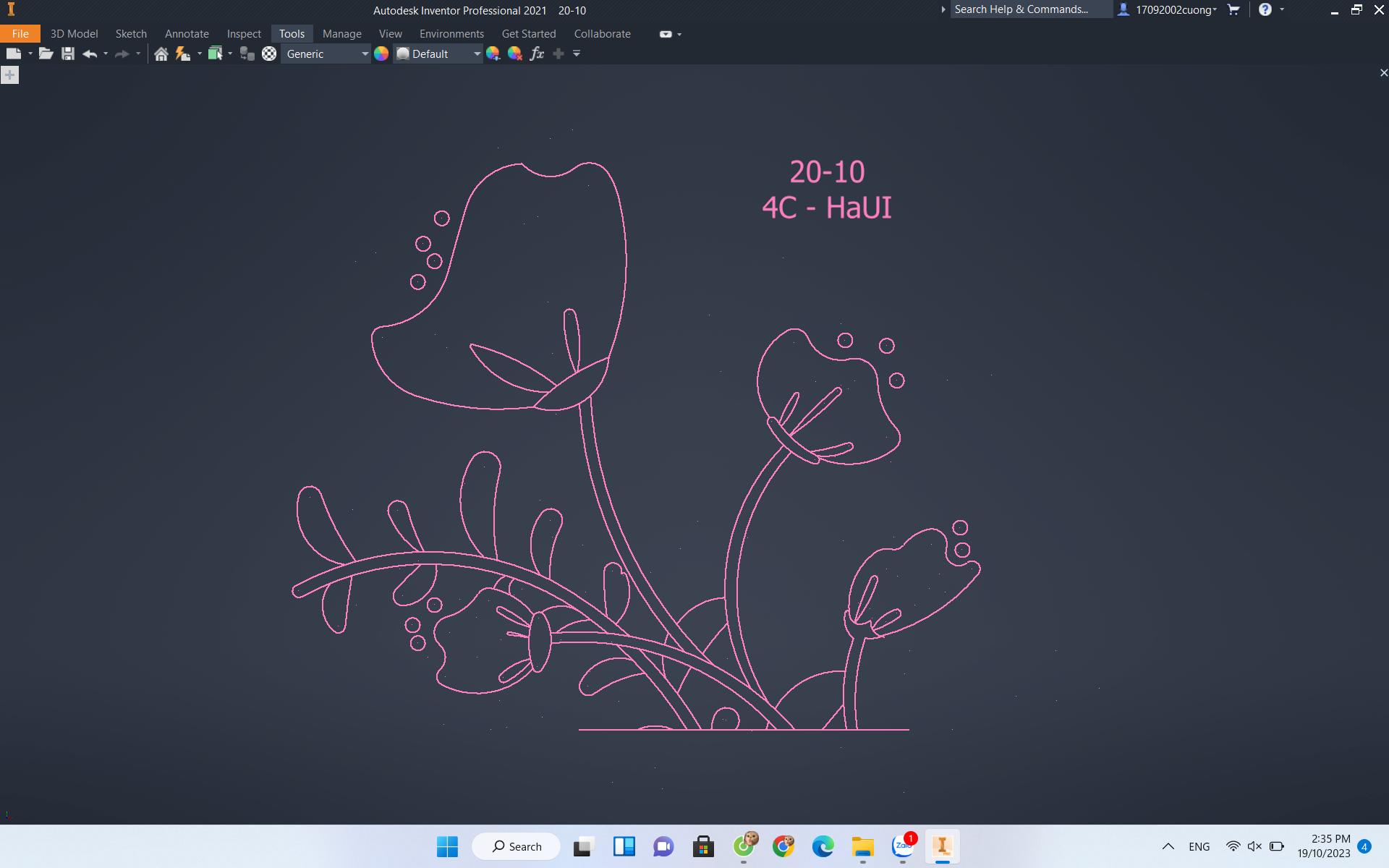This screenshot has width=1389, height=868.
Task: Click the ENG language indicator
Action: [x=1199, y=846]
